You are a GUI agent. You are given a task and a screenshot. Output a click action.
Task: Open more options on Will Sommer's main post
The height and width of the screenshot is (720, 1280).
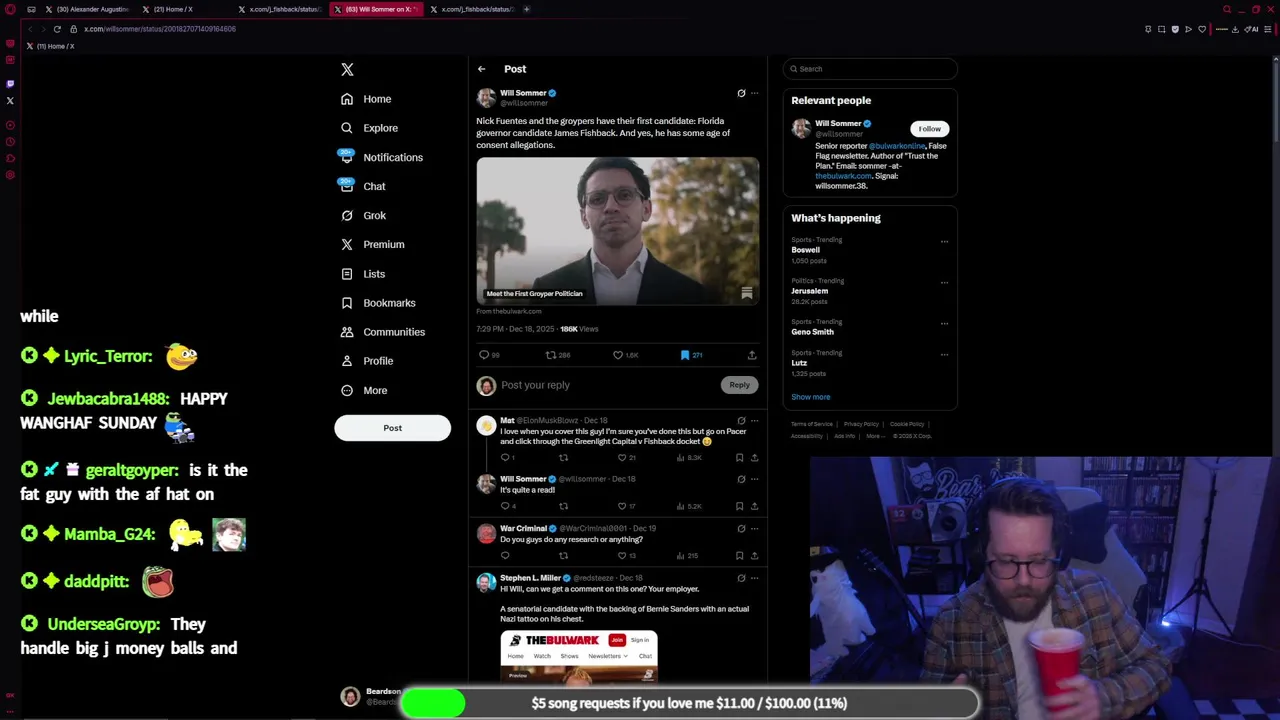point(755,93)
